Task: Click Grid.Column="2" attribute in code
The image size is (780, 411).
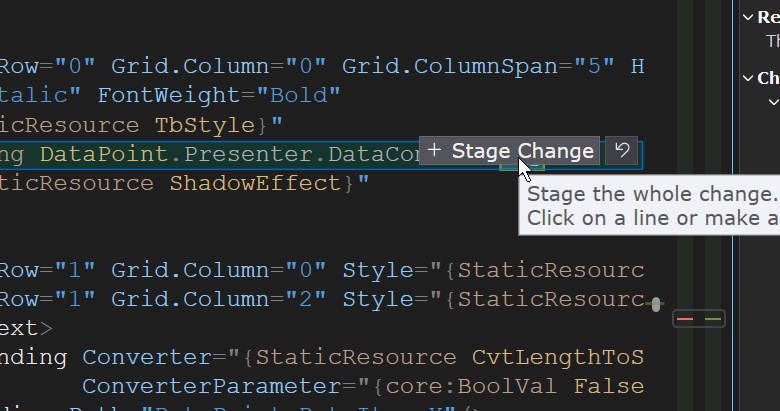Action: coord(219,300)
